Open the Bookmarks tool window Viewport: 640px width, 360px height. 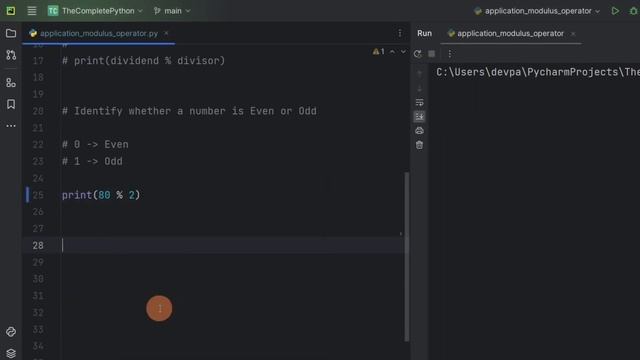click(11, 104)
